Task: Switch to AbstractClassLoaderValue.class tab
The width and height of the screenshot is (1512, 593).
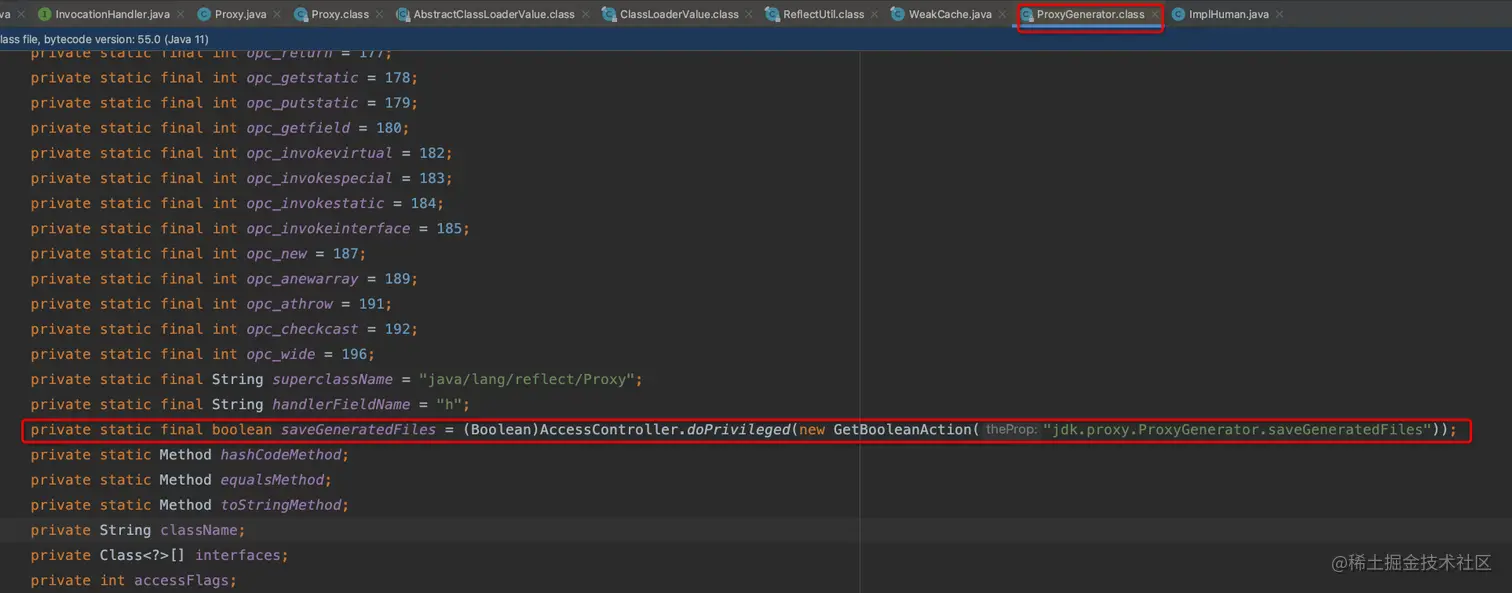Action: pyautogui.click(x=494, y=15)
